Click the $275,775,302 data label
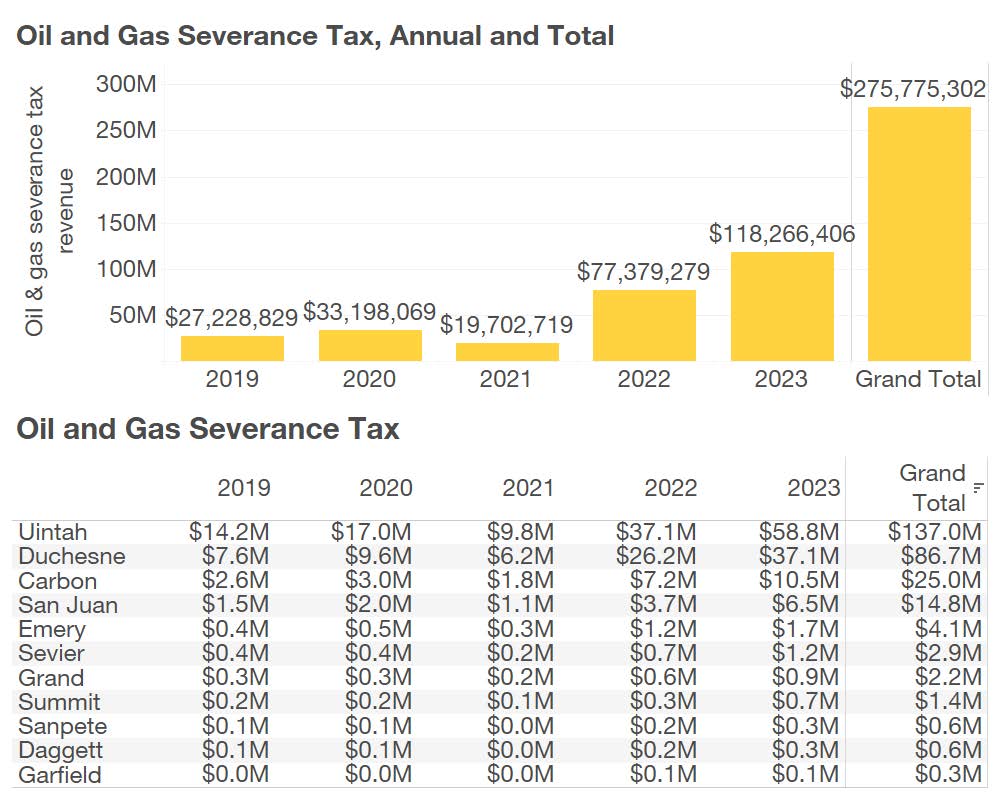Viewport: 1000px width, 800px height. click(x=912, y=89)
